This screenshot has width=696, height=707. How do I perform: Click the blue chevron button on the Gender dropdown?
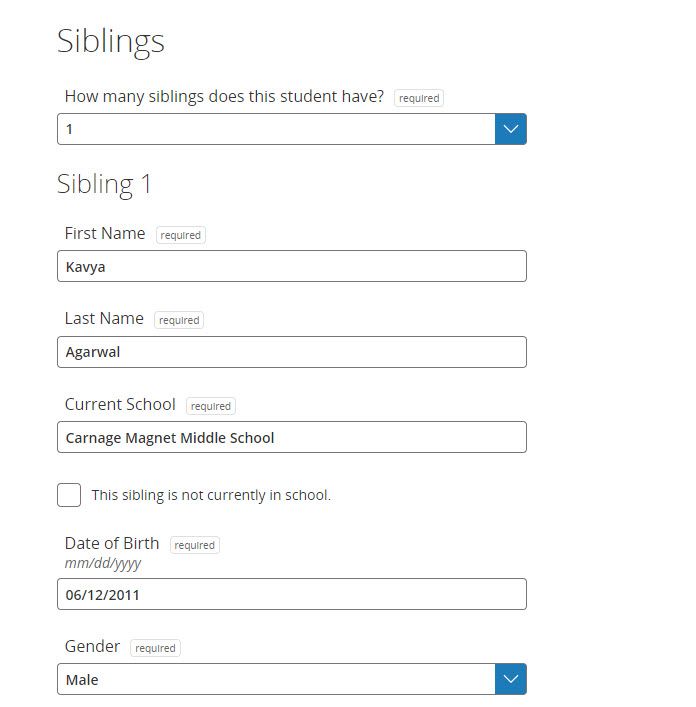510,679
